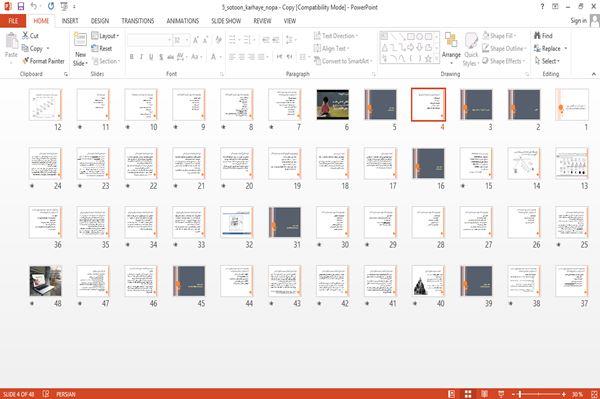Select slide 32 thumbnail
600x399 pixels.
click(237, 222)
